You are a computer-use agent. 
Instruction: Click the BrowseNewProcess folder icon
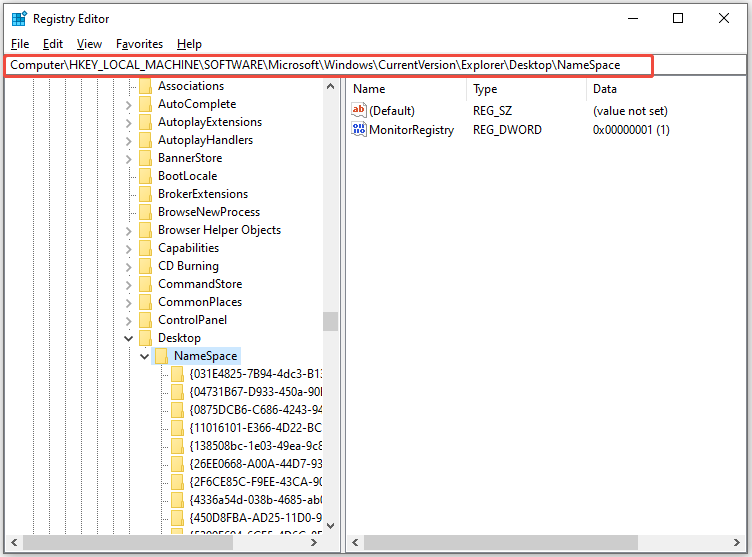click(145, 212)
